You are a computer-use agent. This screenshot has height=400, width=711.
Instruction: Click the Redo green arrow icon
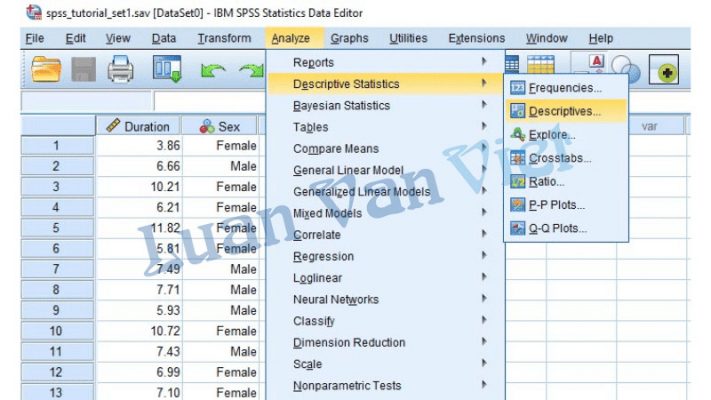(x=251, y=70)
